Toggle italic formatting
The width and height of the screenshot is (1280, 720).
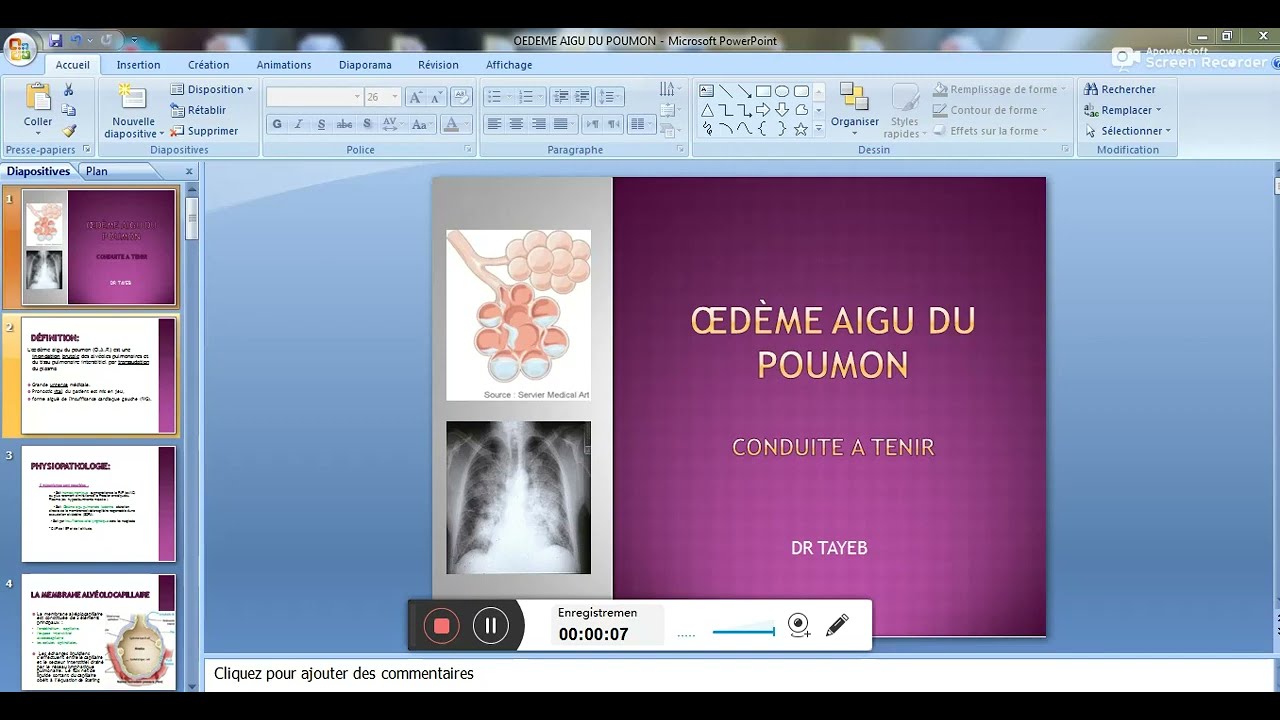pyautogui.click(x=299, y=124)
